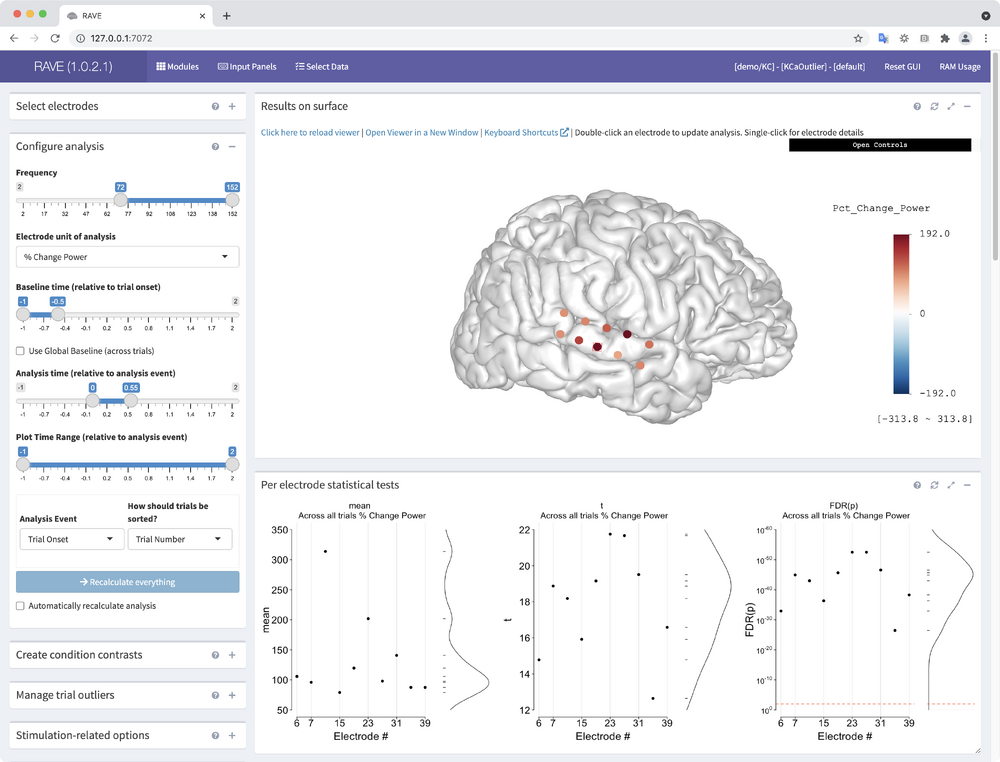Change trial sorting from Trial Number dropdown
1000x762 pixels.
point(180,539)
